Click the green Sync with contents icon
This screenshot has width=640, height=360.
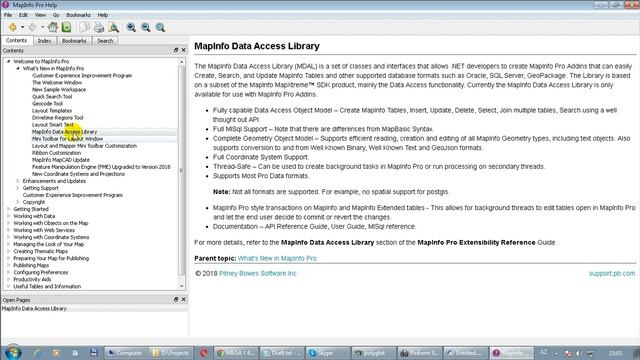tap(66, 27)
